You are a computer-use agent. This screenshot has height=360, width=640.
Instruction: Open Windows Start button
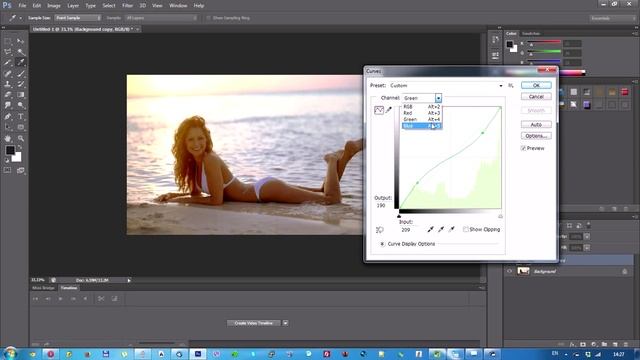coord(9,354)
